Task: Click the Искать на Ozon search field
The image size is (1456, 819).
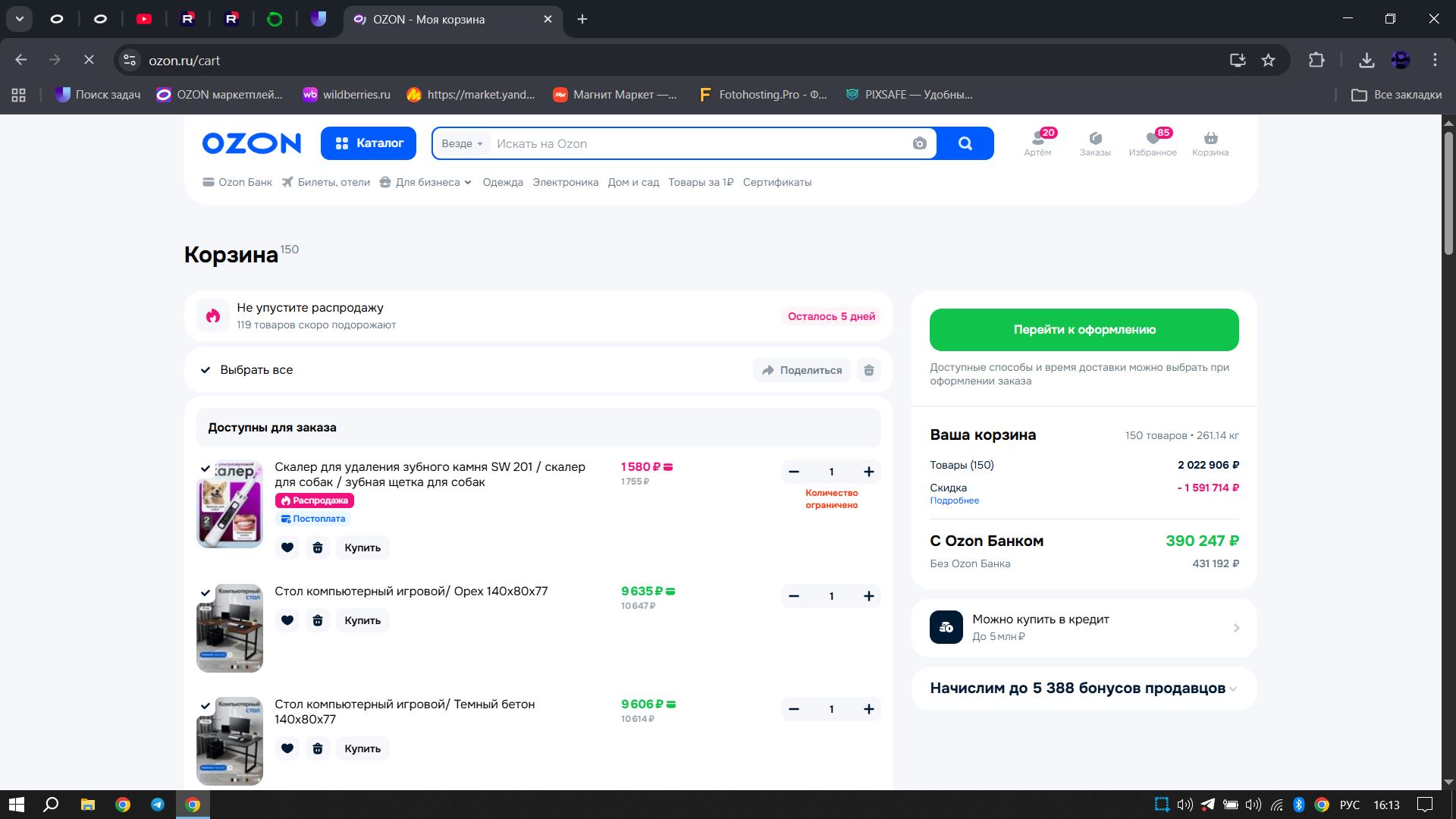Action: pos(698,143)
